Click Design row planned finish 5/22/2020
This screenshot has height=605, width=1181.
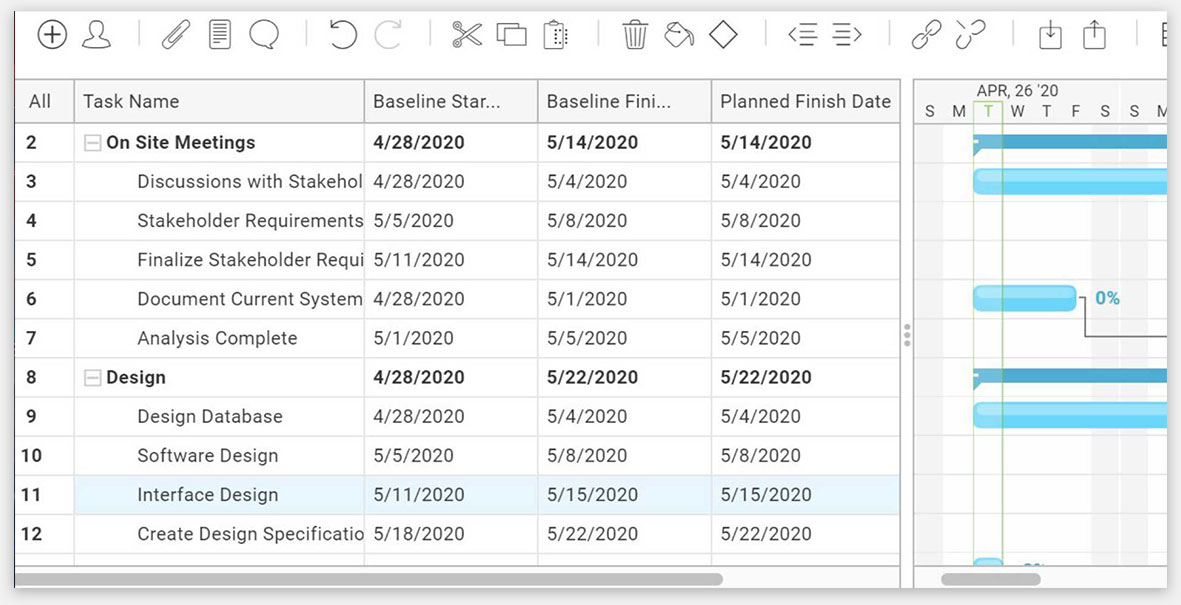click(x=766, y=377)
